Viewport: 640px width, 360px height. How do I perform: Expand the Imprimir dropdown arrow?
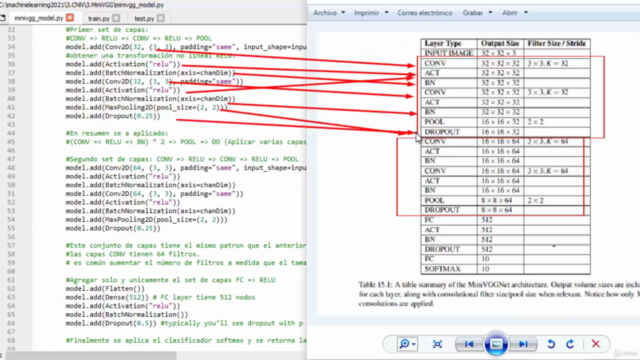click(386, 13)
